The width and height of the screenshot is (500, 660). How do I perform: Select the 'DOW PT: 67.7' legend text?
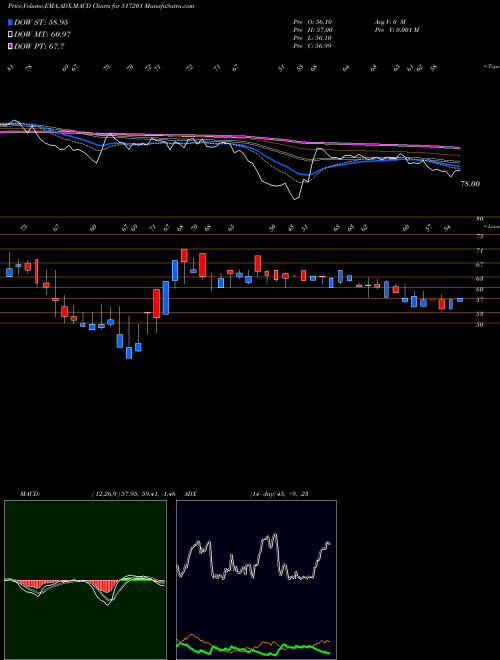pos(39,46)
